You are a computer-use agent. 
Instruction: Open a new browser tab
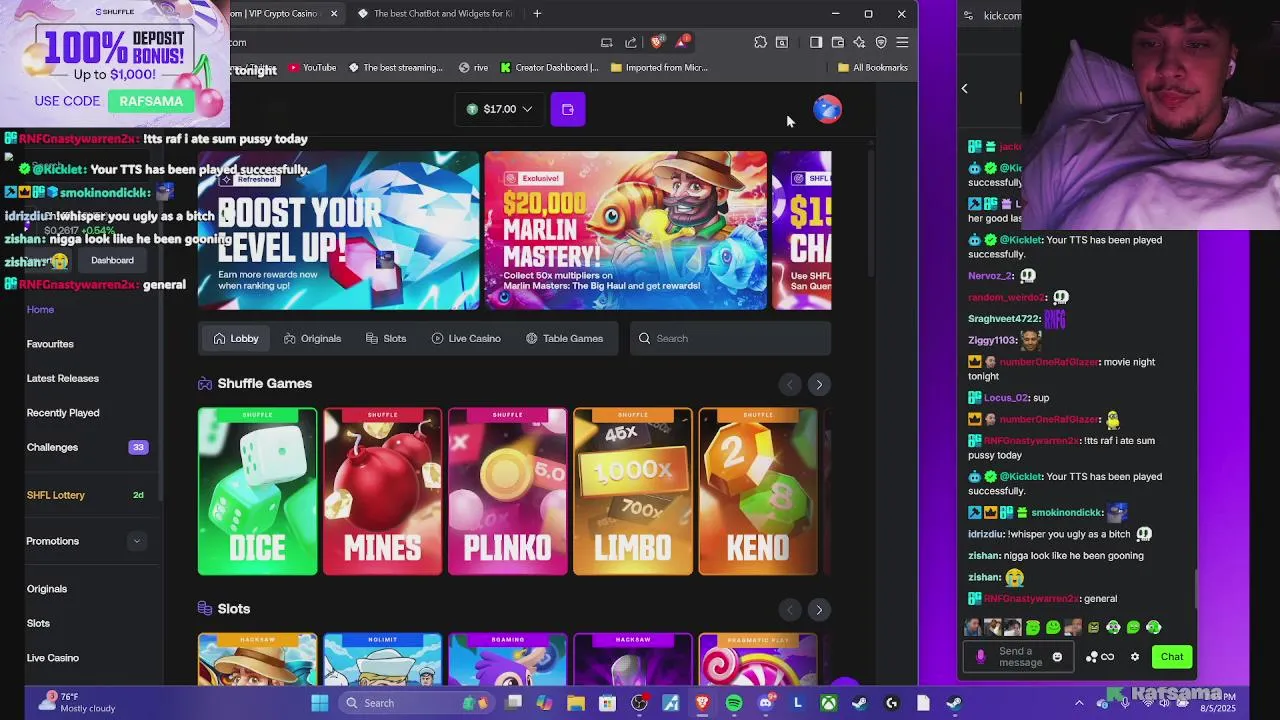537,14
